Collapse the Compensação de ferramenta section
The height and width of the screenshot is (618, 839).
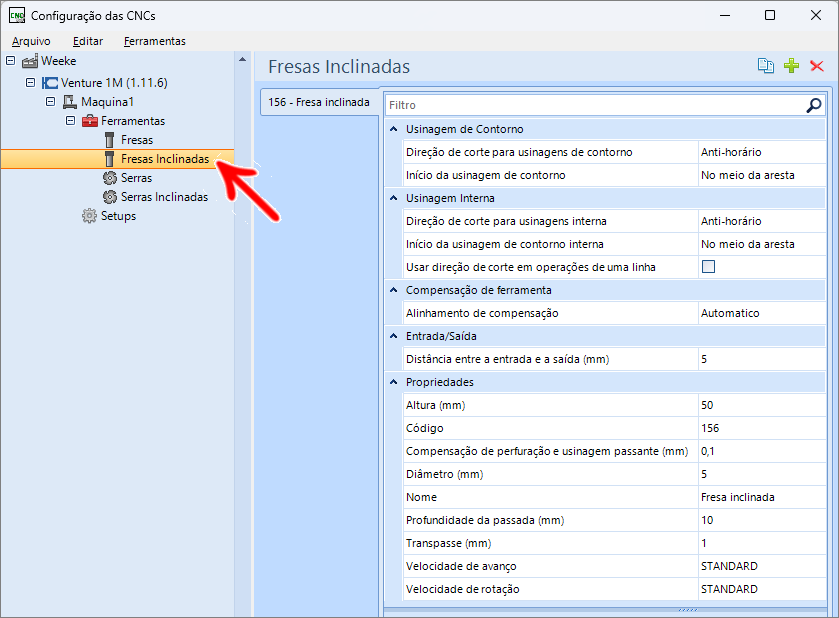click(394, 290)
